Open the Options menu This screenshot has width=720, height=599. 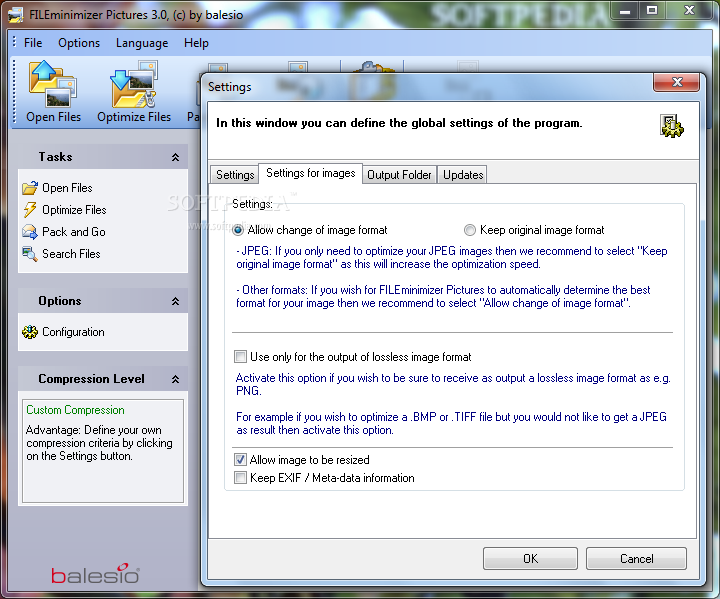tap(79, 43)
